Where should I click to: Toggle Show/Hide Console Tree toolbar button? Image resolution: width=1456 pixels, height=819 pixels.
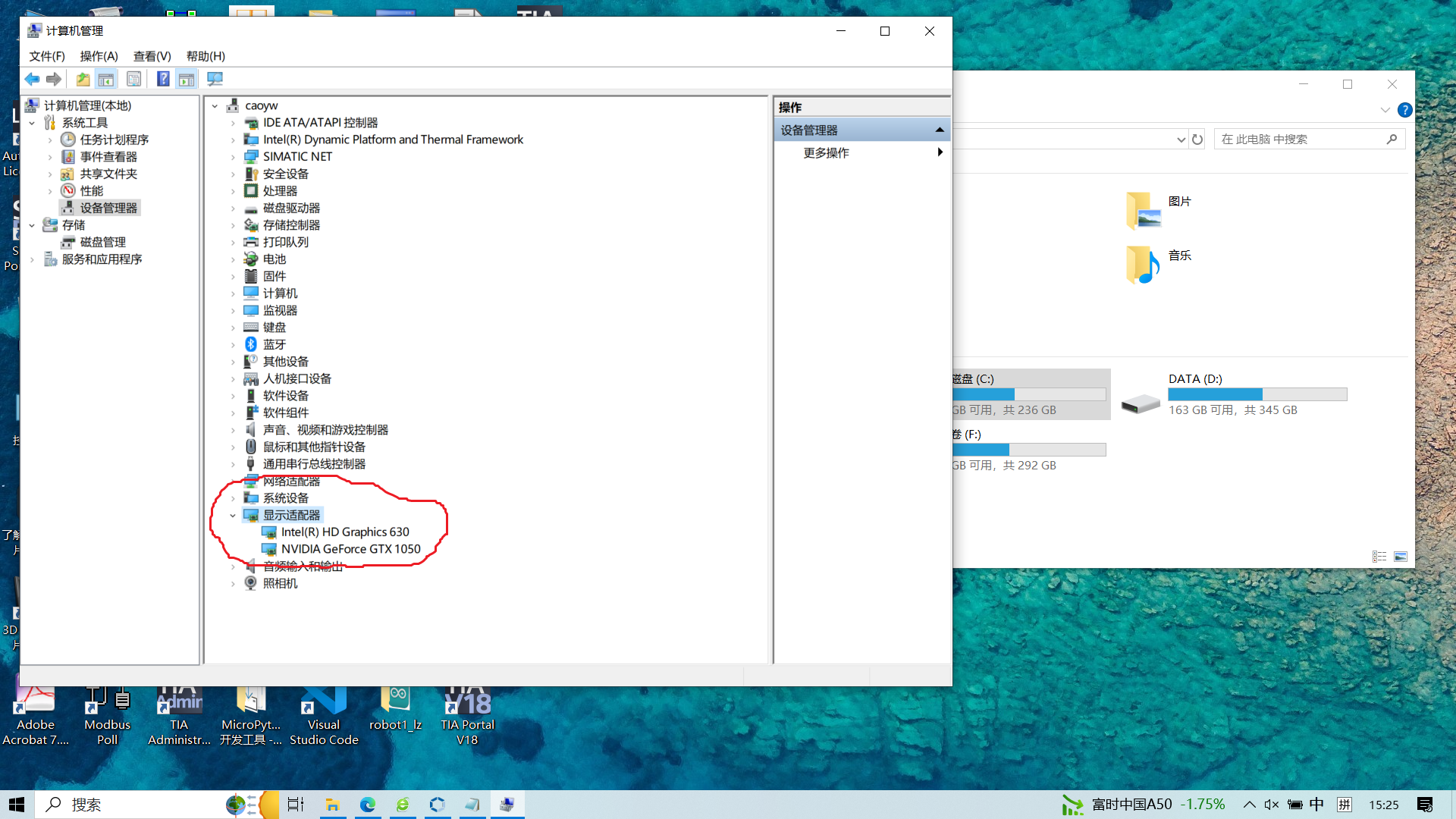click(106, 79)
